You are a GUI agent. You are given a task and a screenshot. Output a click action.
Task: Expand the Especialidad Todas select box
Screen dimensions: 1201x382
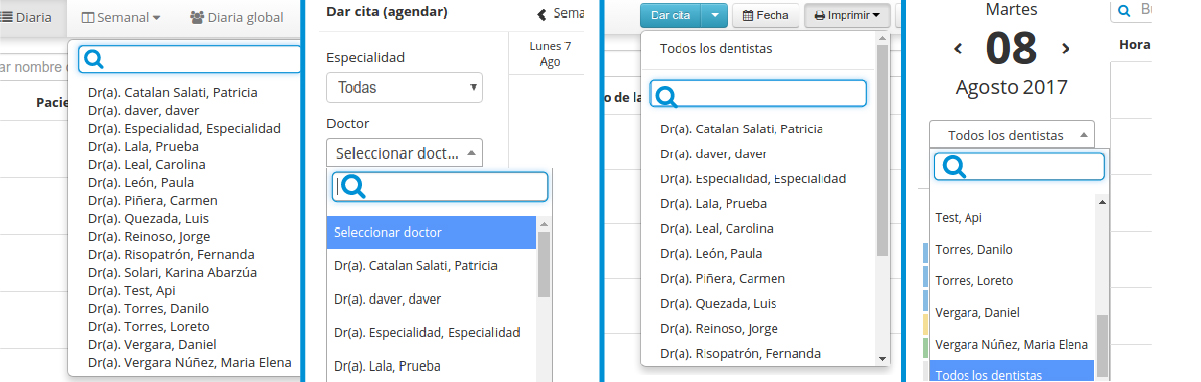coord(404,88)
